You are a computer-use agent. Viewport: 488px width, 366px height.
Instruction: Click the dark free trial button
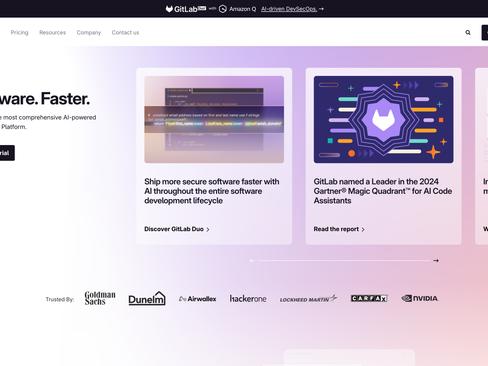[7, 153]
